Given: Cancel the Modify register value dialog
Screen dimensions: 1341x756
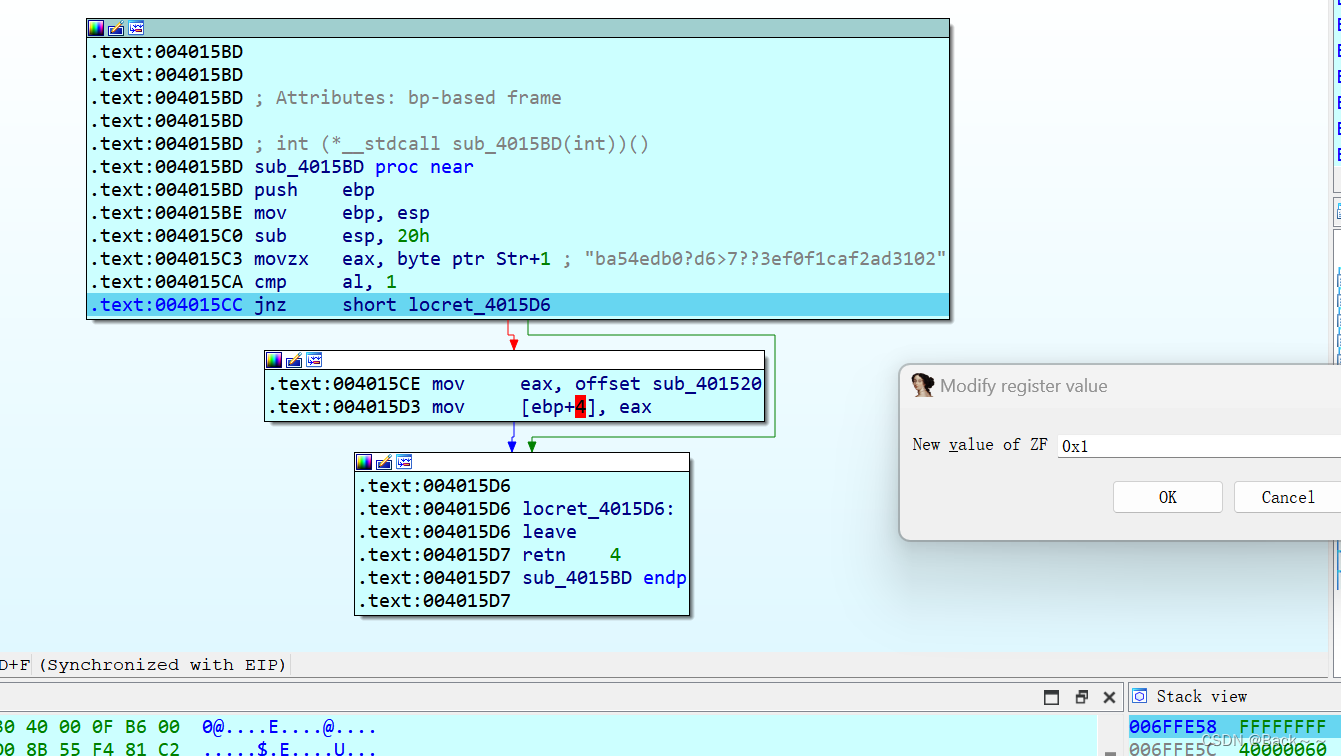Looking at the screenshot, I should [1287, 497].
